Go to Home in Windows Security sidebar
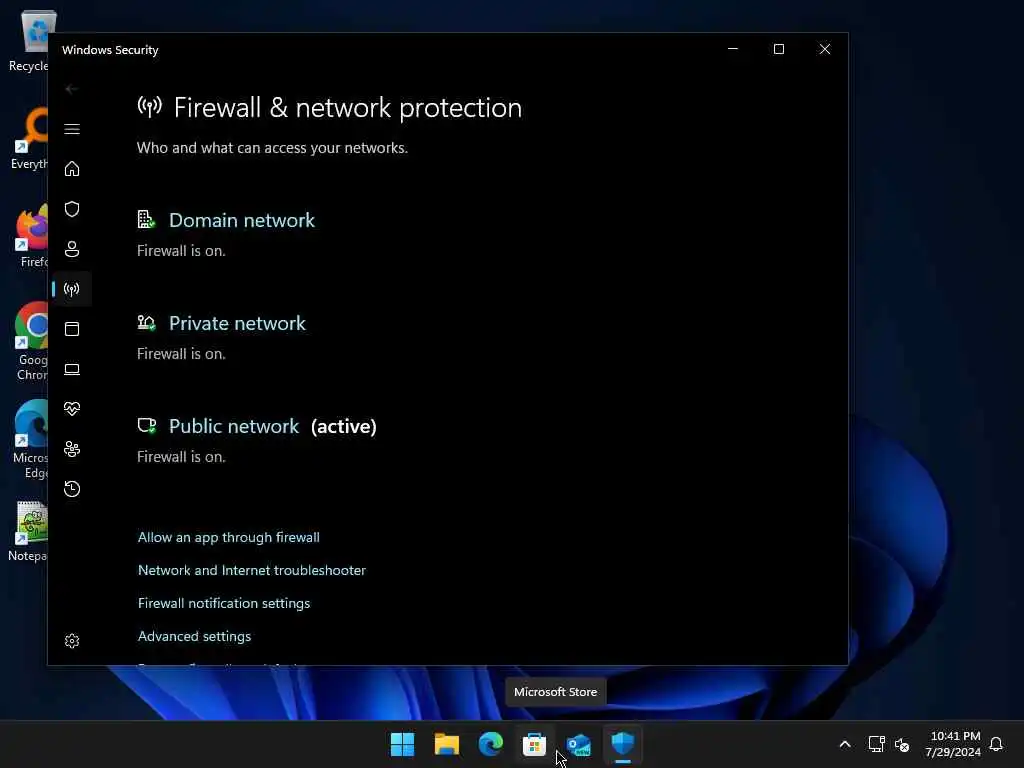The image size is (1024, 768). click(x=72, y=169)
